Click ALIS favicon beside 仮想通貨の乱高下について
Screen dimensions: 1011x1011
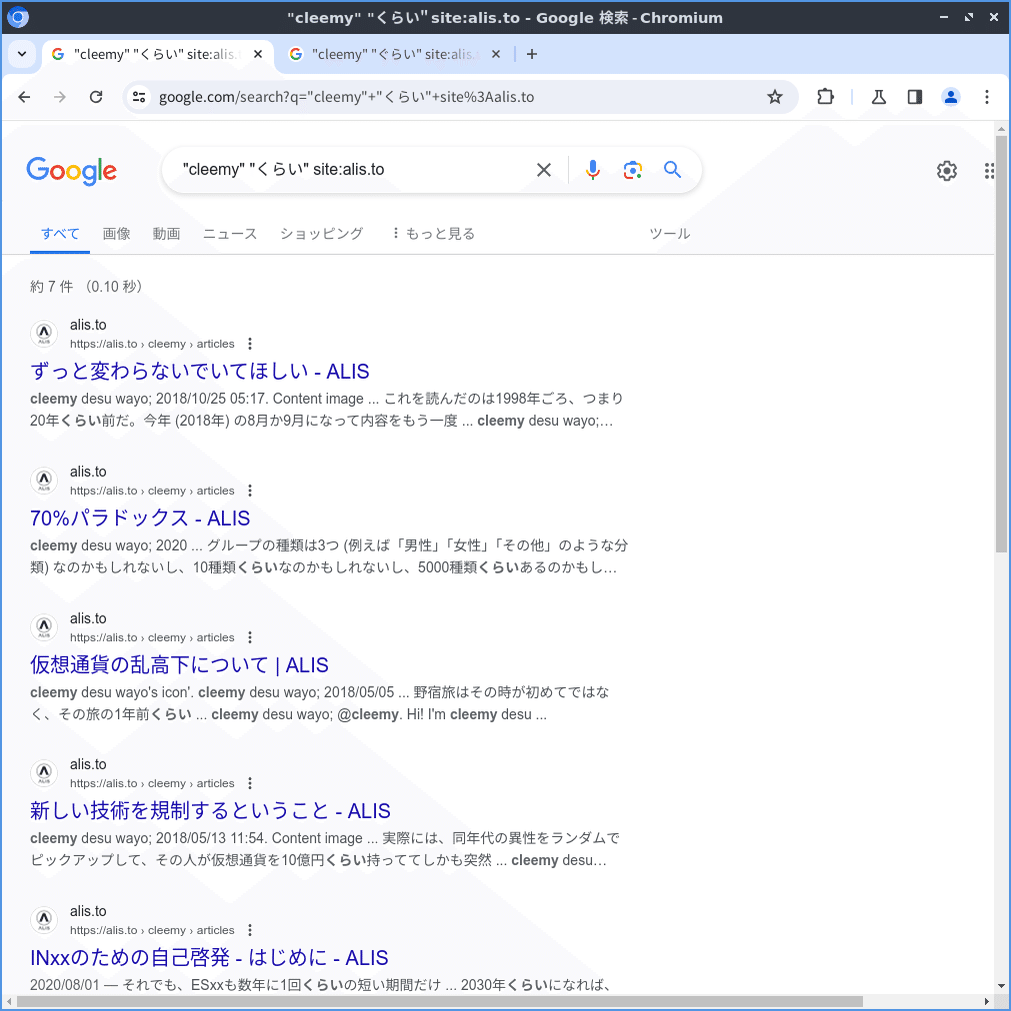[44, 627]
